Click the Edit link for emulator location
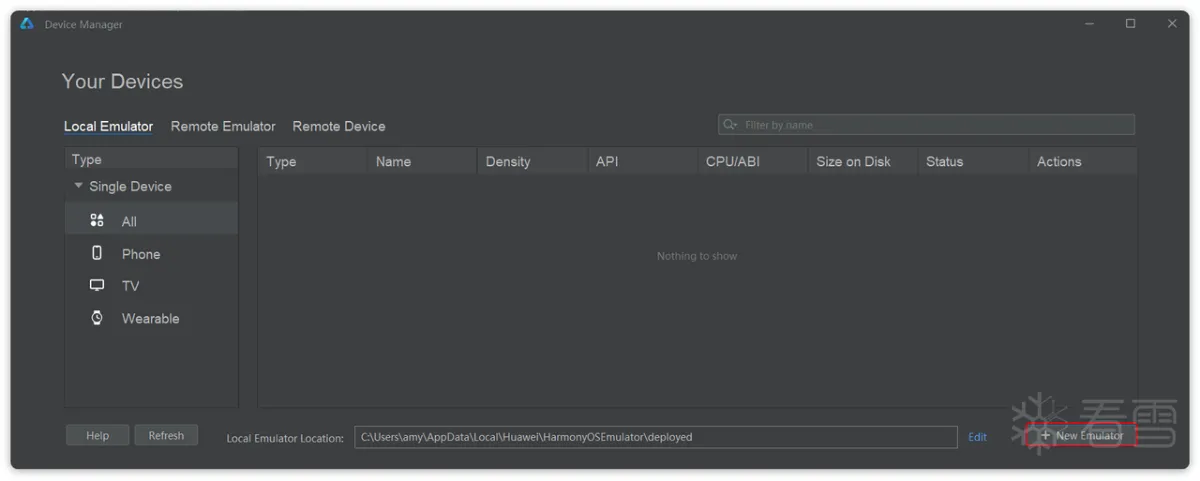Screen dimensions: 1200x481 977,437
